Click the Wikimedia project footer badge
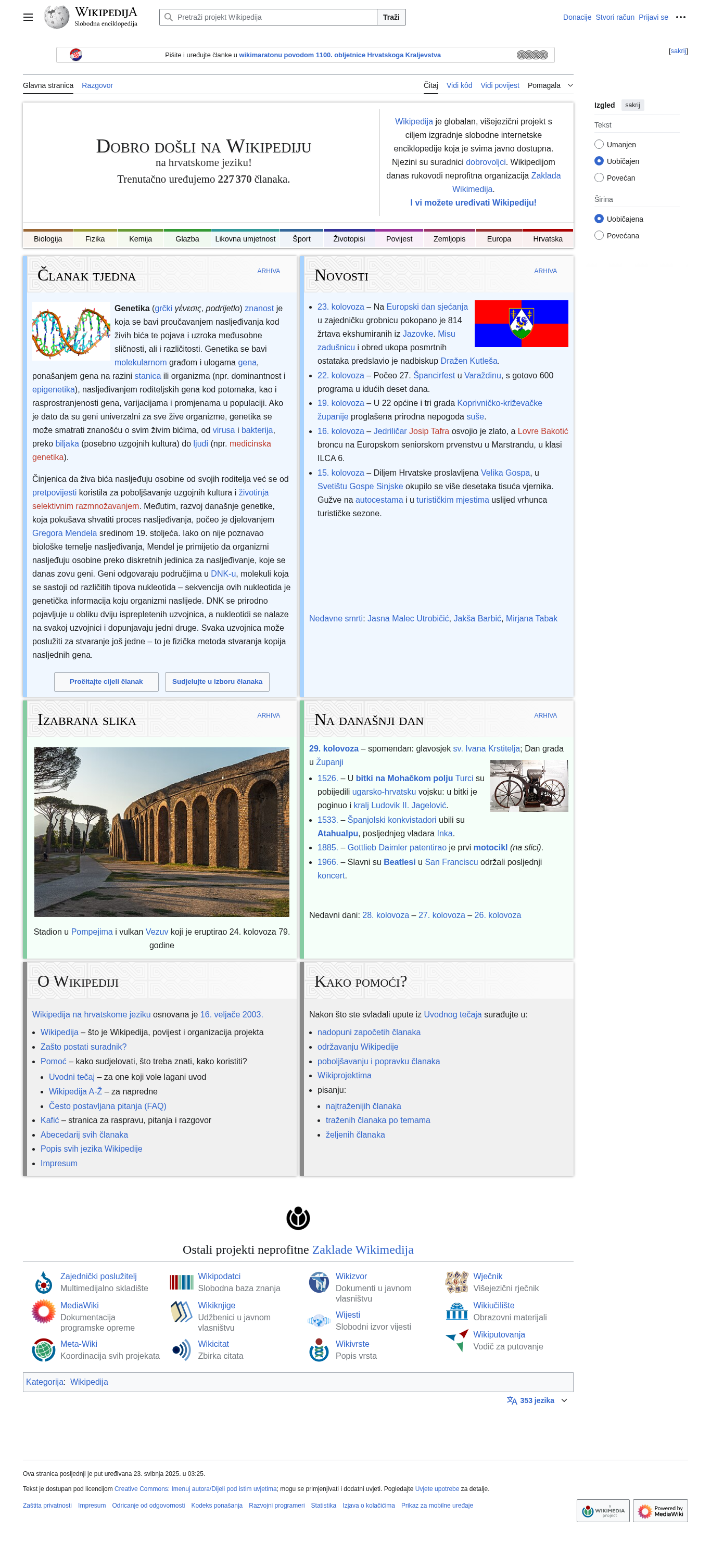 click(x=603, y=1510)
